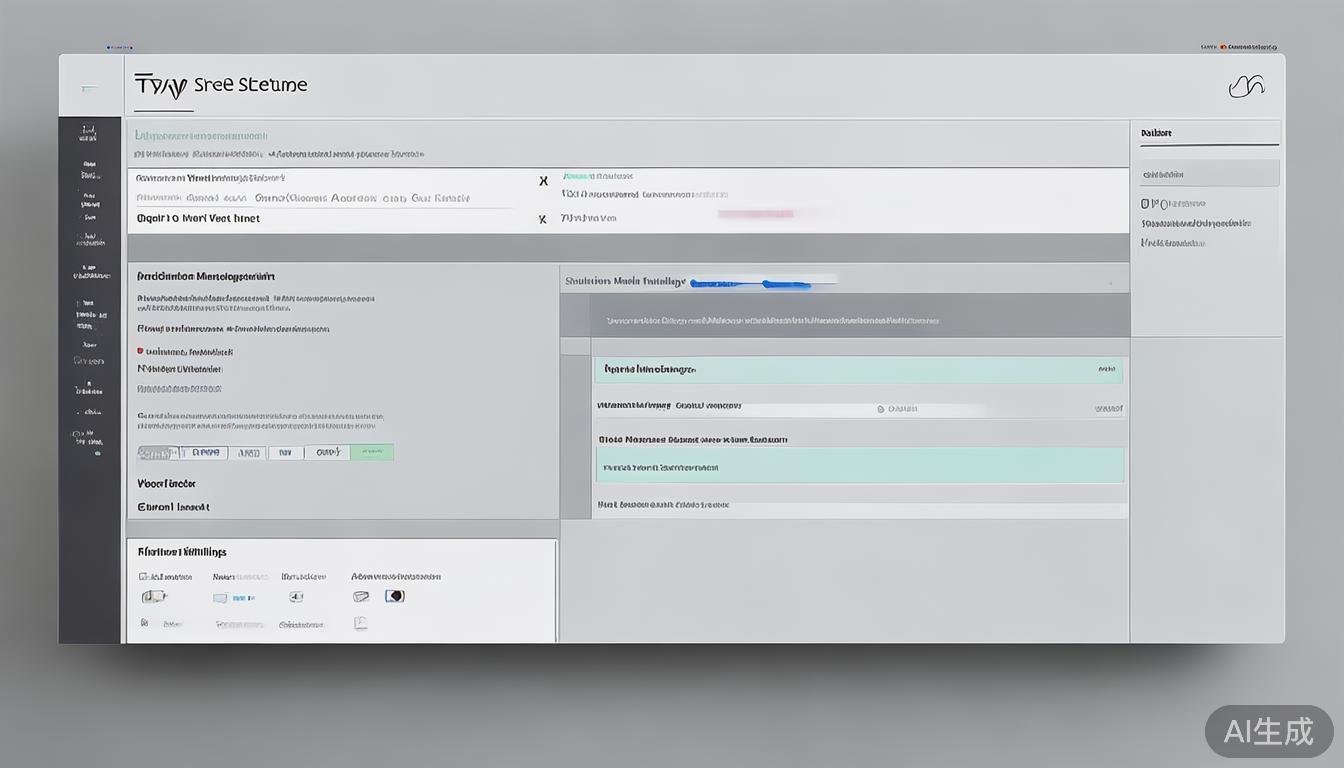Toggle the green segment of the segmented button row

(x=371, y=453)
